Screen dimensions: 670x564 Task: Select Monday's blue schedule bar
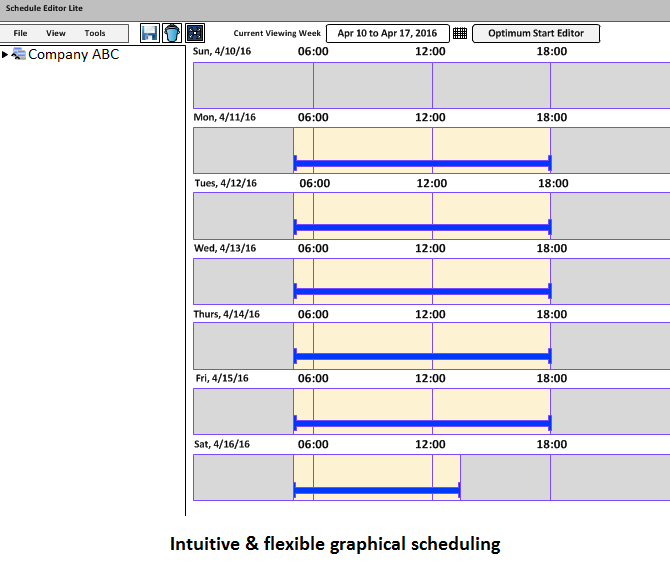[x=422, y=162]
